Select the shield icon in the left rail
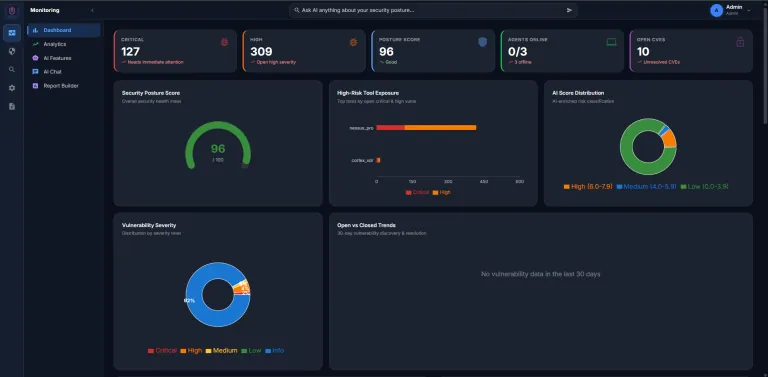 (12, 51)
